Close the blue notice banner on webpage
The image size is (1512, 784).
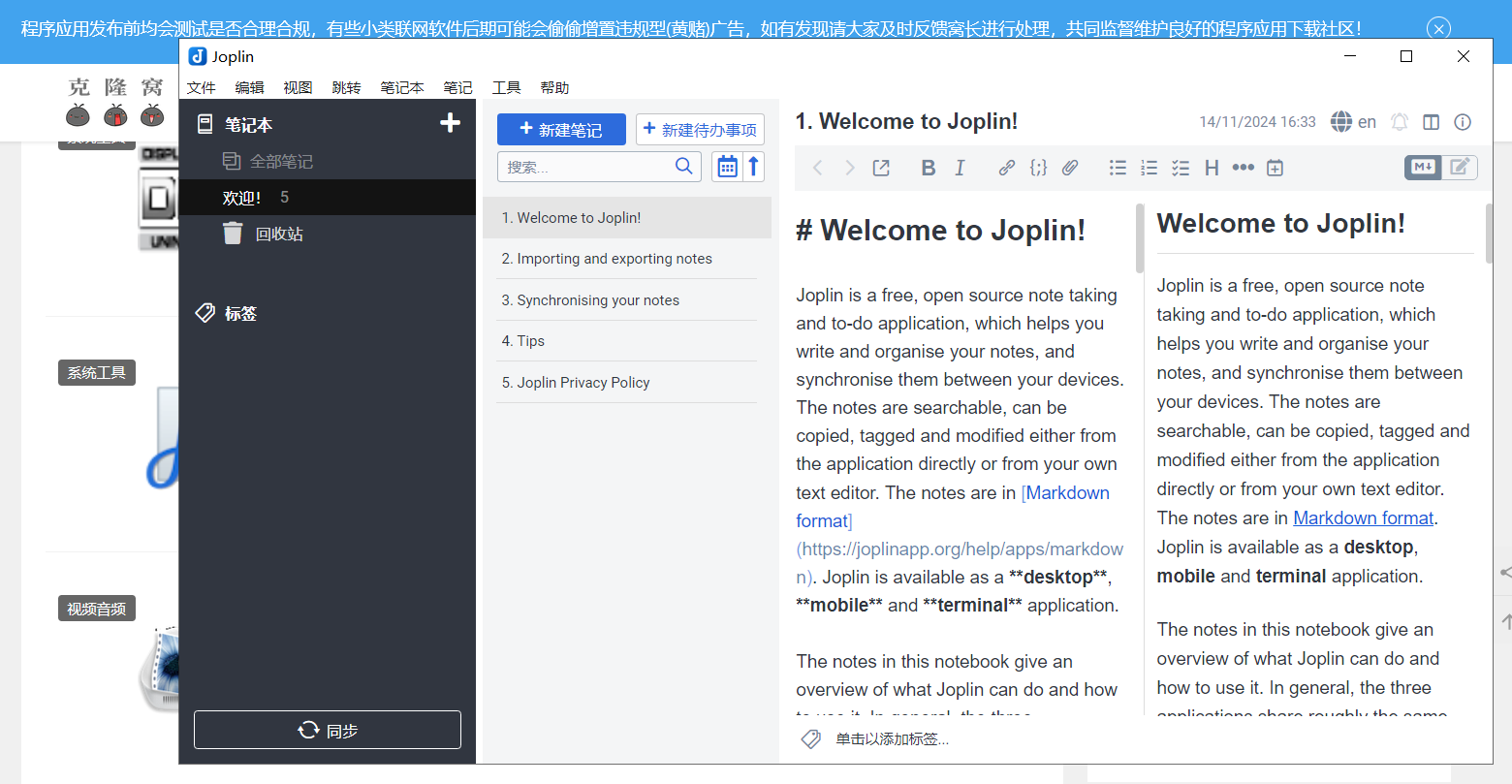[1440, 28]
